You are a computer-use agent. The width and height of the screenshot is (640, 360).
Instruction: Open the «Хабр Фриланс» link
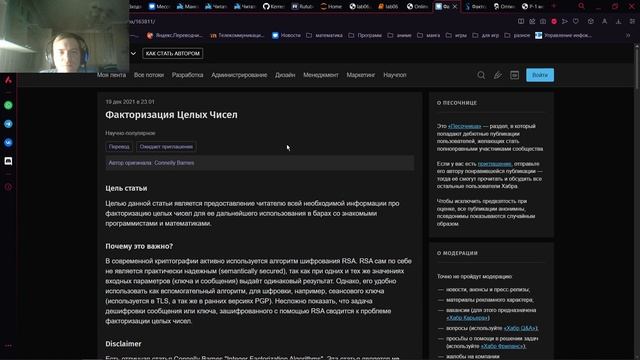coord(503,346)
